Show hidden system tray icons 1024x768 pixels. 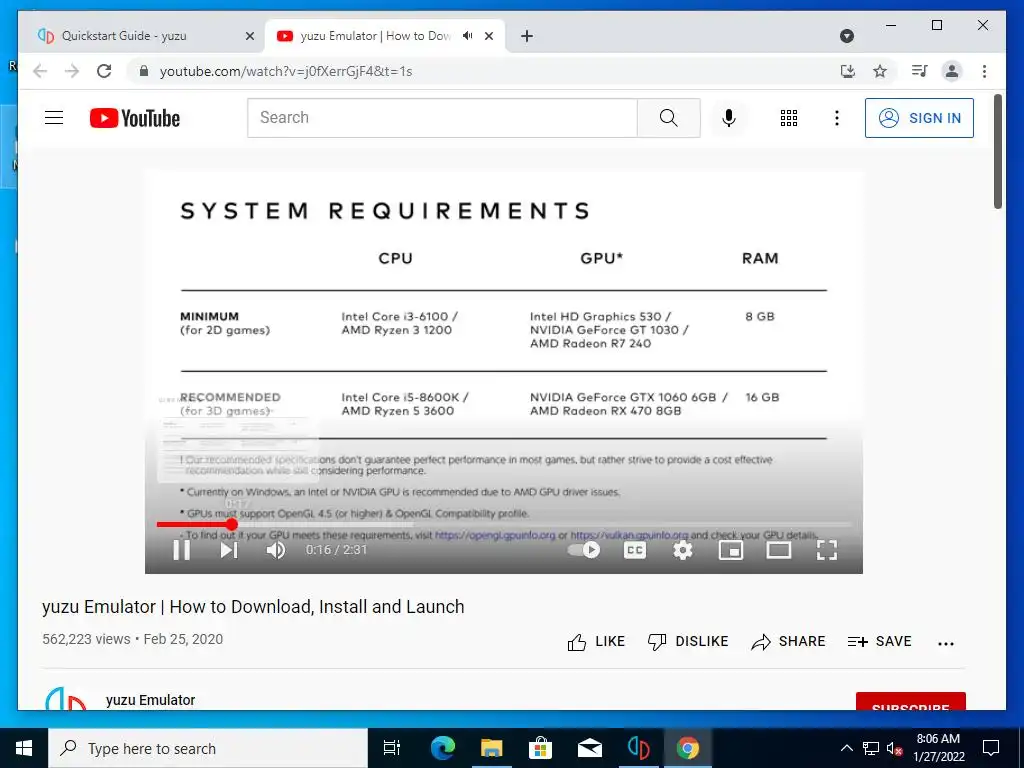(x=846, y=748)
